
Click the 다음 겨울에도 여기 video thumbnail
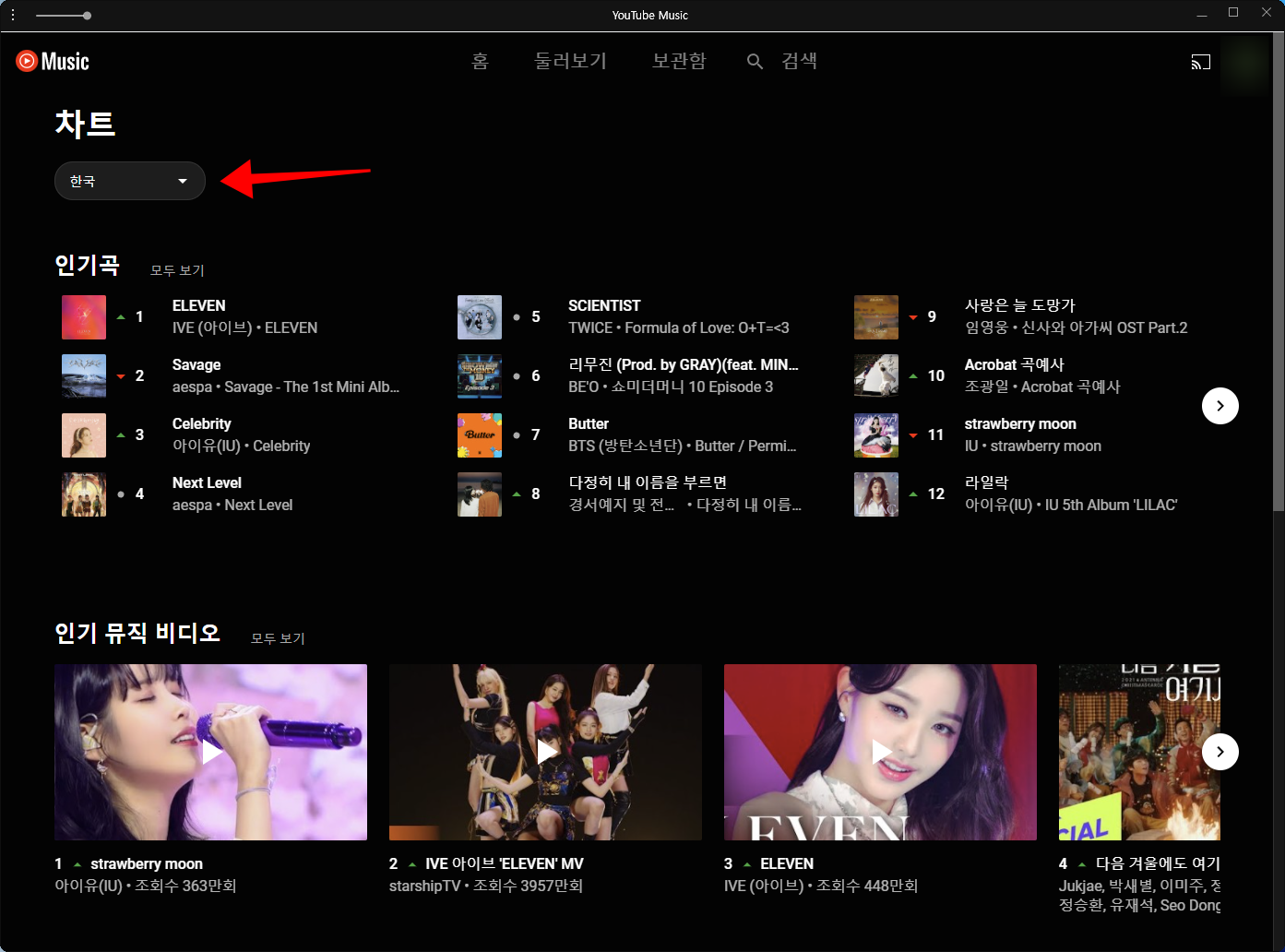1139,752
